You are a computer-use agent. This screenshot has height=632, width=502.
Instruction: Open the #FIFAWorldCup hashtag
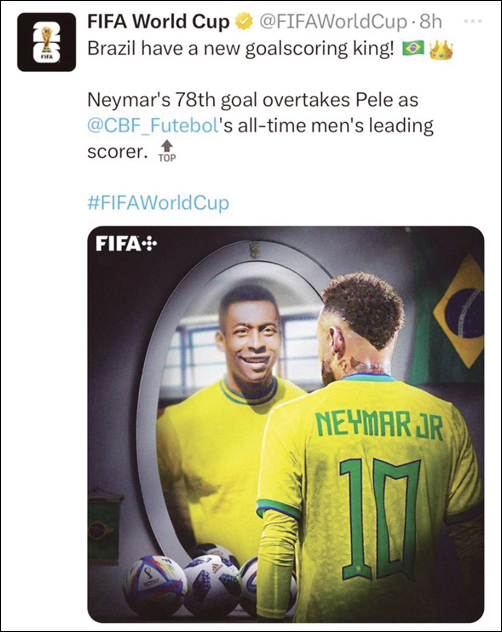pos(158,202)
